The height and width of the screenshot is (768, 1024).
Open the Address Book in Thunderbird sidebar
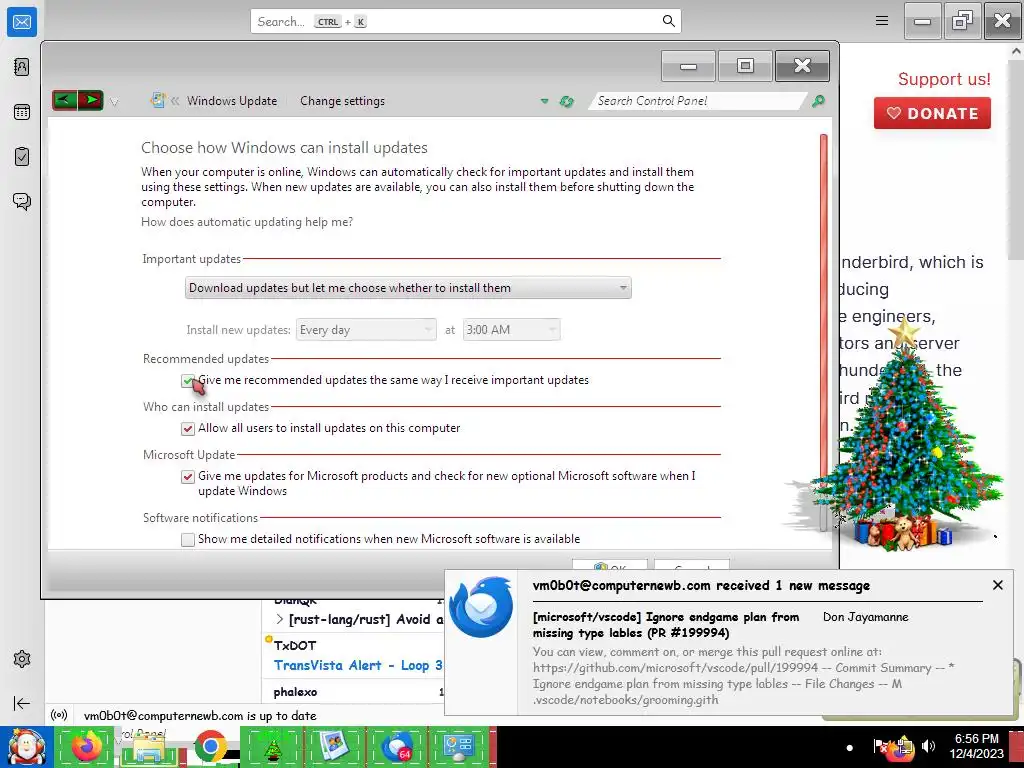pyautogui.click(x=22, y=67)
